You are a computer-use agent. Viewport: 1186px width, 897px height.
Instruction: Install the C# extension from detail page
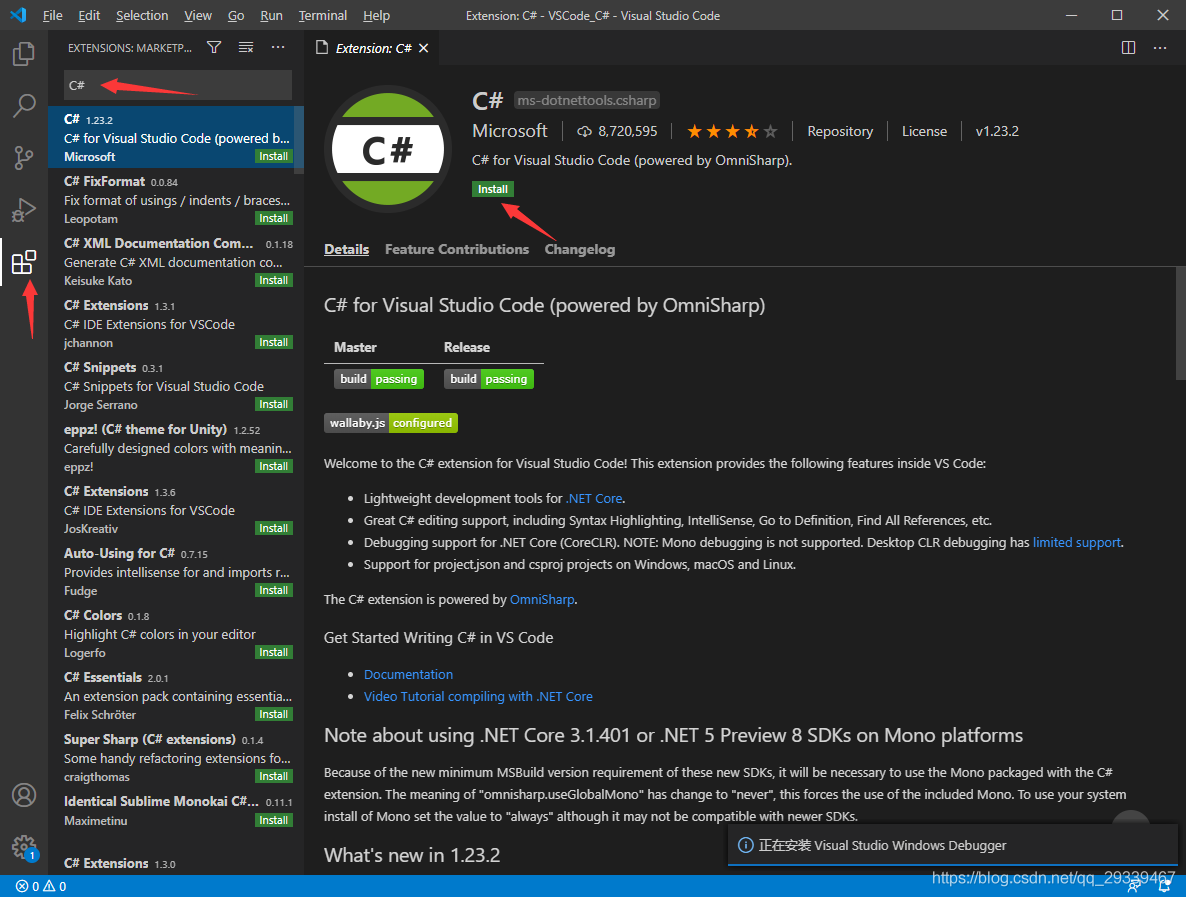click(492, 189)
